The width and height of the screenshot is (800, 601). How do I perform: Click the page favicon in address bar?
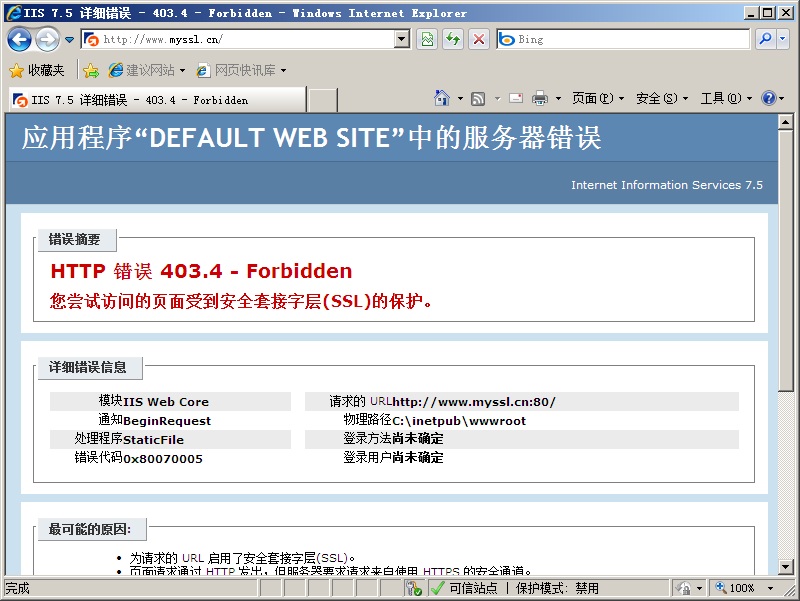[91, 39]
